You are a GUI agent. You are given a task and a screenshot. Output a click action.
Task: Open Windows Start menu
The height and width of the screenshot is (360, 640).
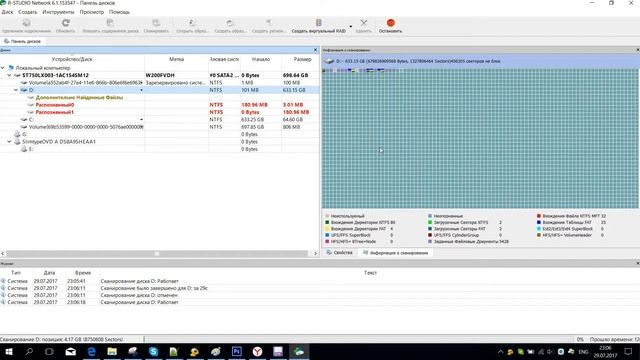click(8, 351)
